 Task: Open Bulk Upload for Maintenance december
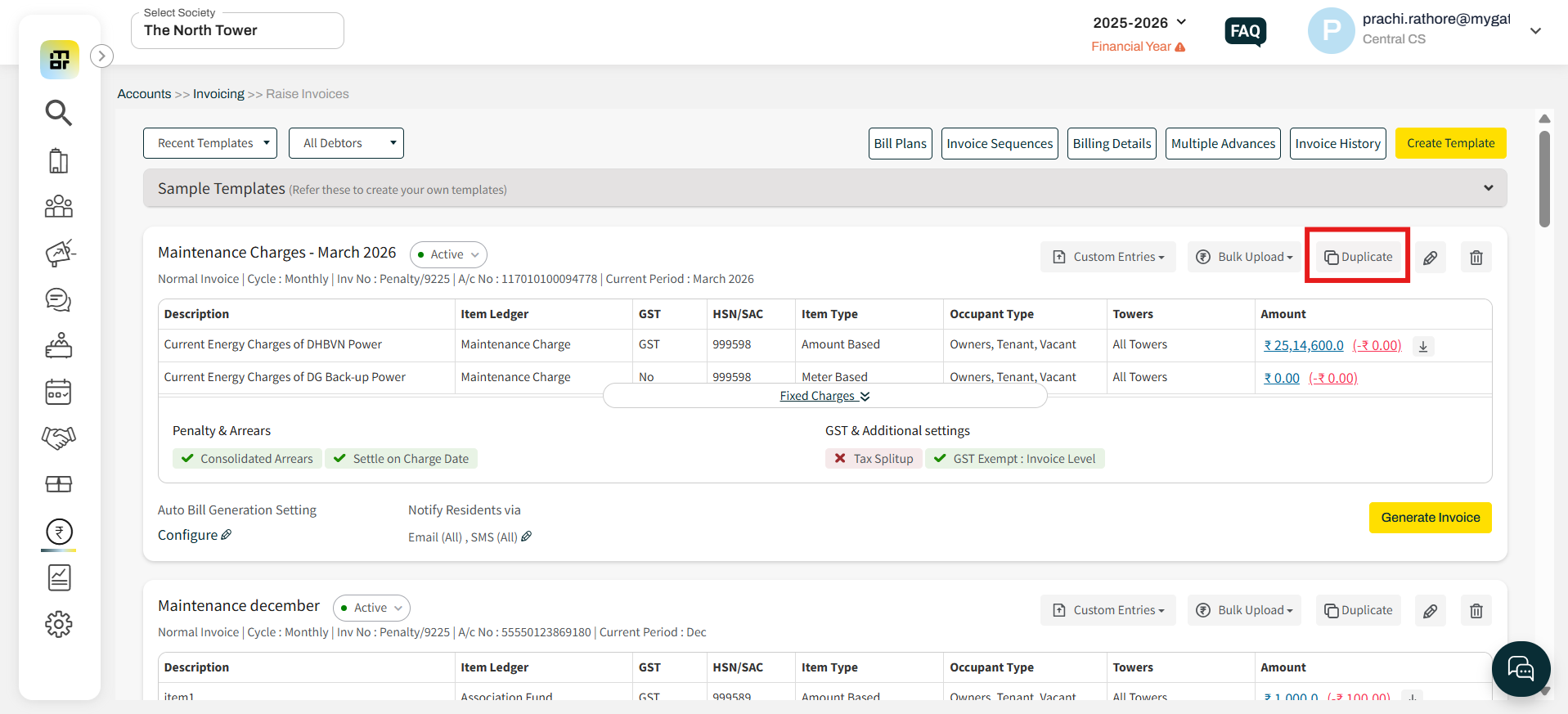point(1244,610)
